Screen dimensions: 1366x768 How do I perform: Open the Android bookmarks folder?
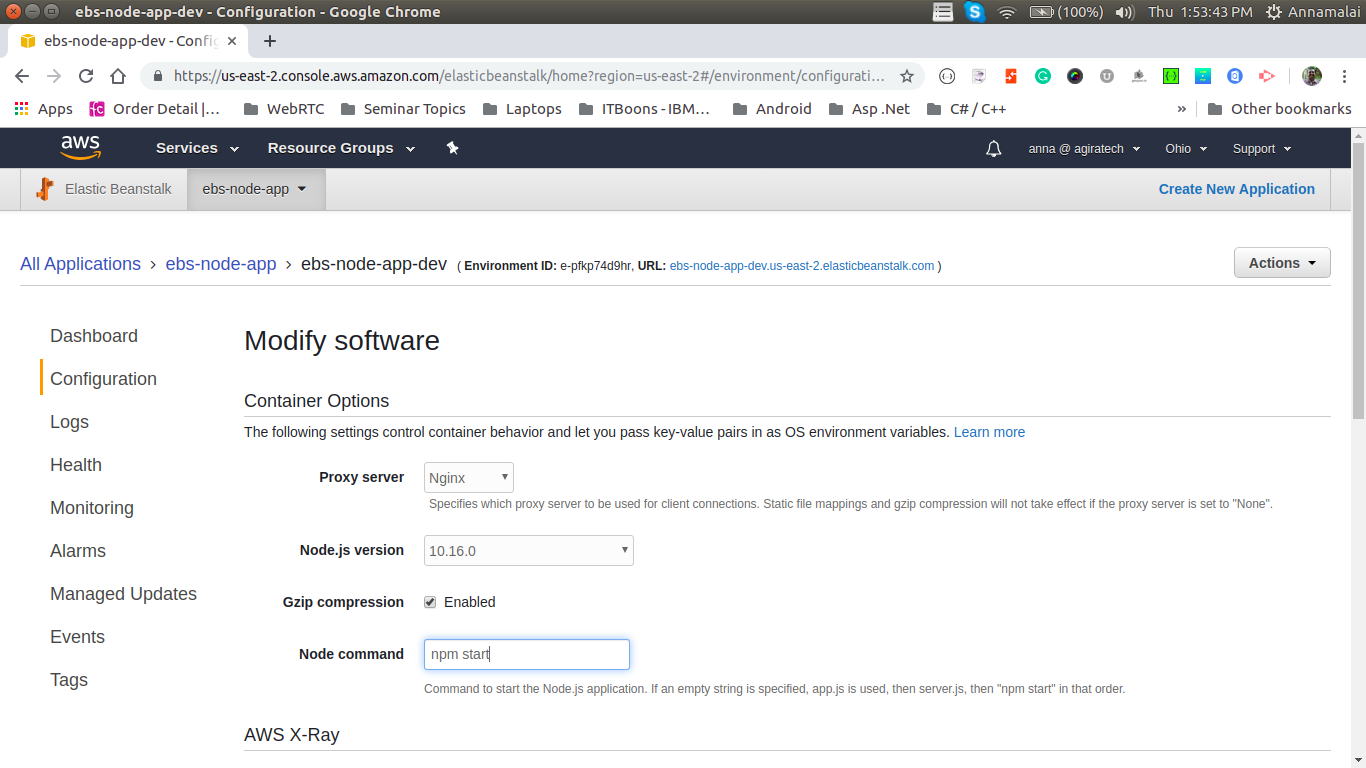point(772,109)
